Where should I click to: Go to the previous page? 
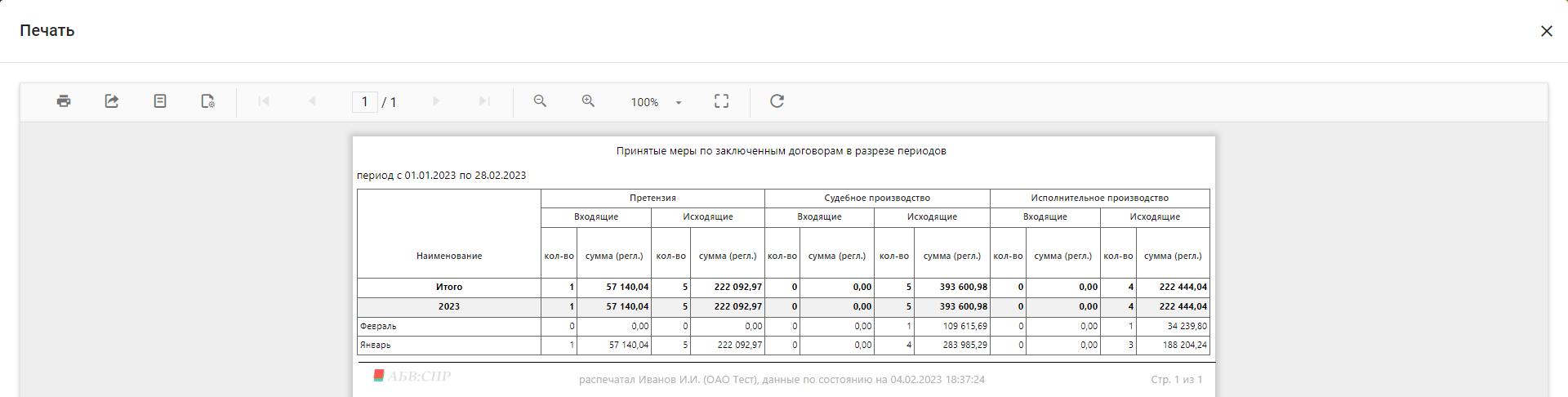(312, 101)
